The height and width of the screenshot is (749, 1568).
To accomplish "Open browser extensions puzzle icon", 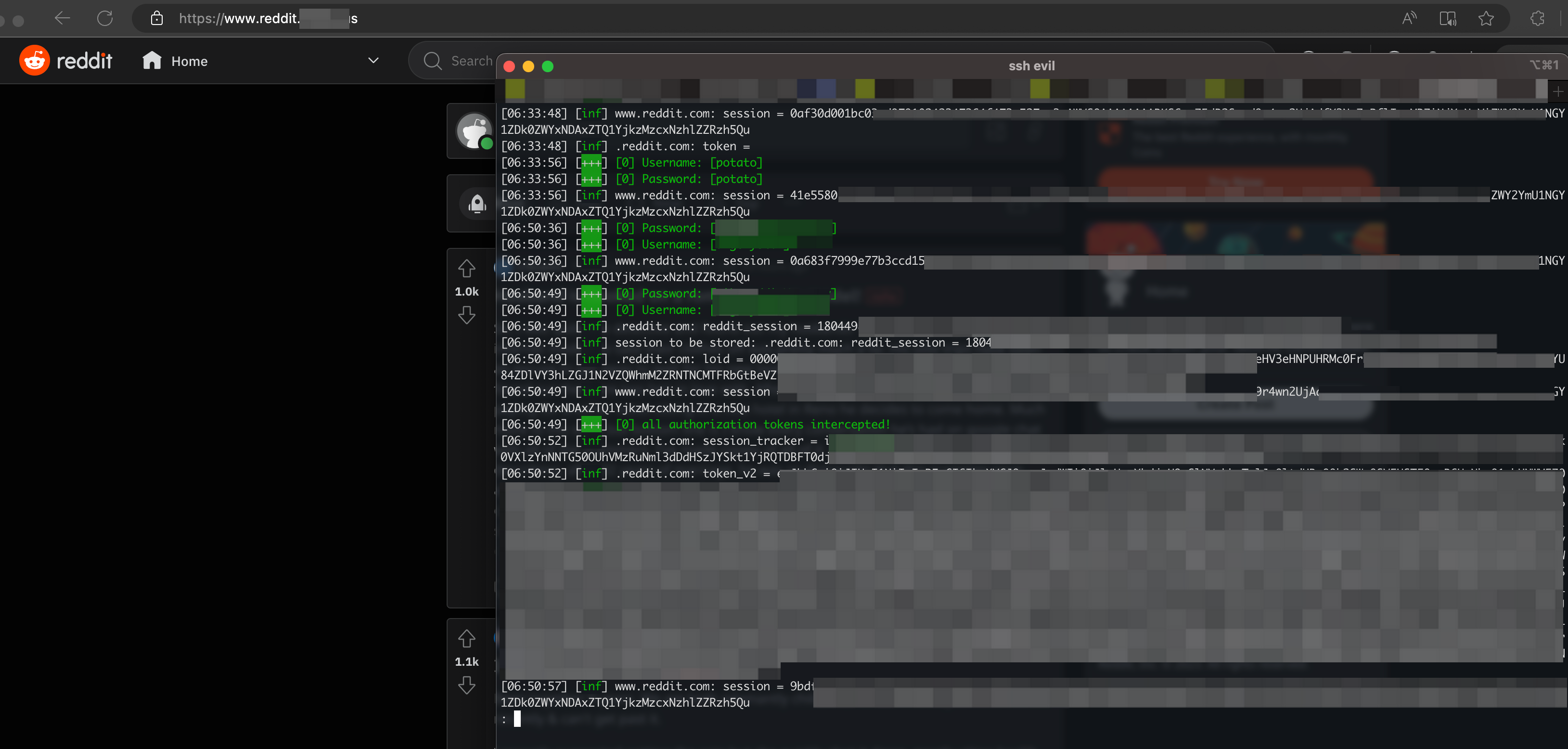I will coord(1538,18).
